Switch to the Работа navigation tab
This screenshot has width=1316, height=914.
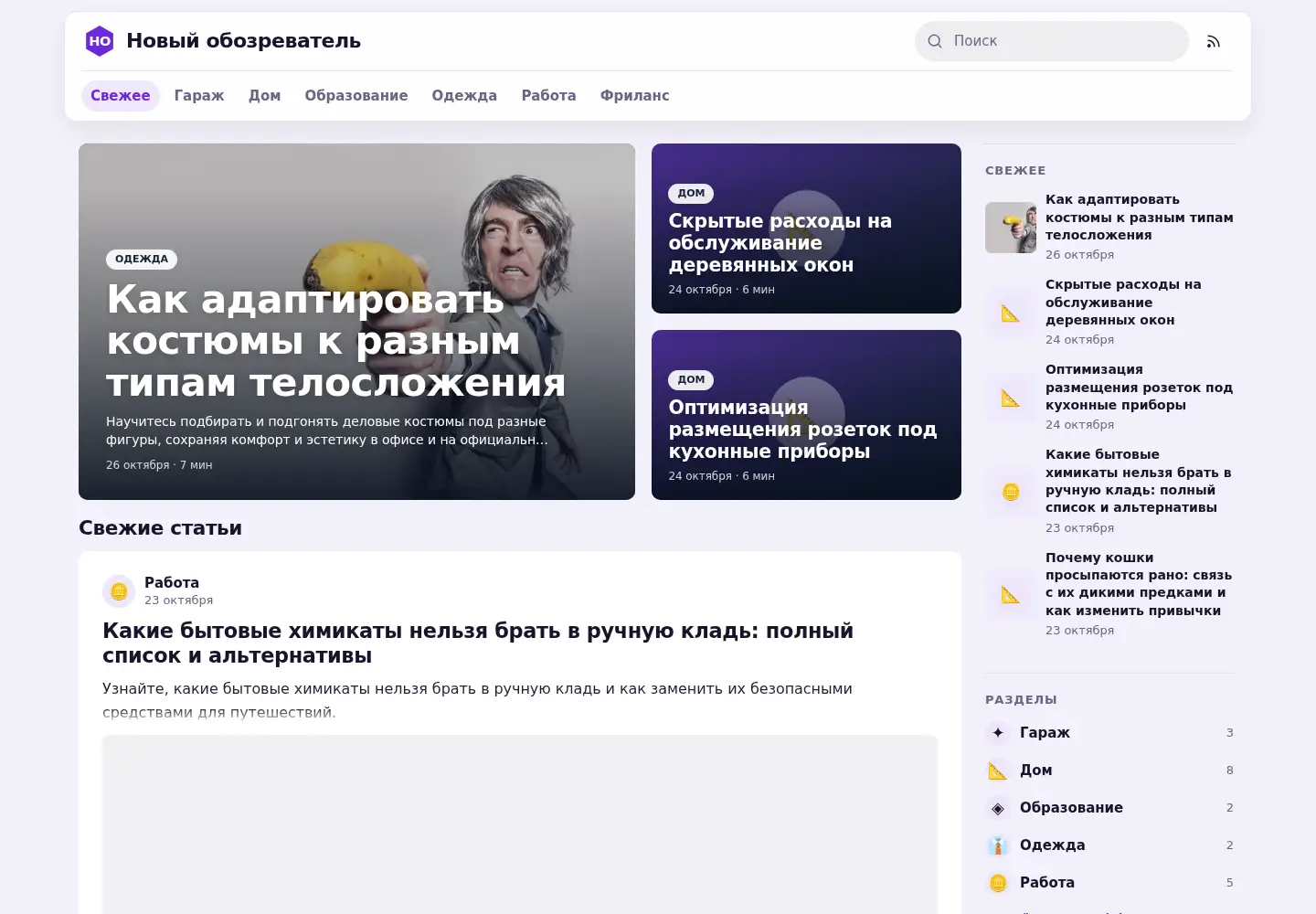tap(549, 96)
